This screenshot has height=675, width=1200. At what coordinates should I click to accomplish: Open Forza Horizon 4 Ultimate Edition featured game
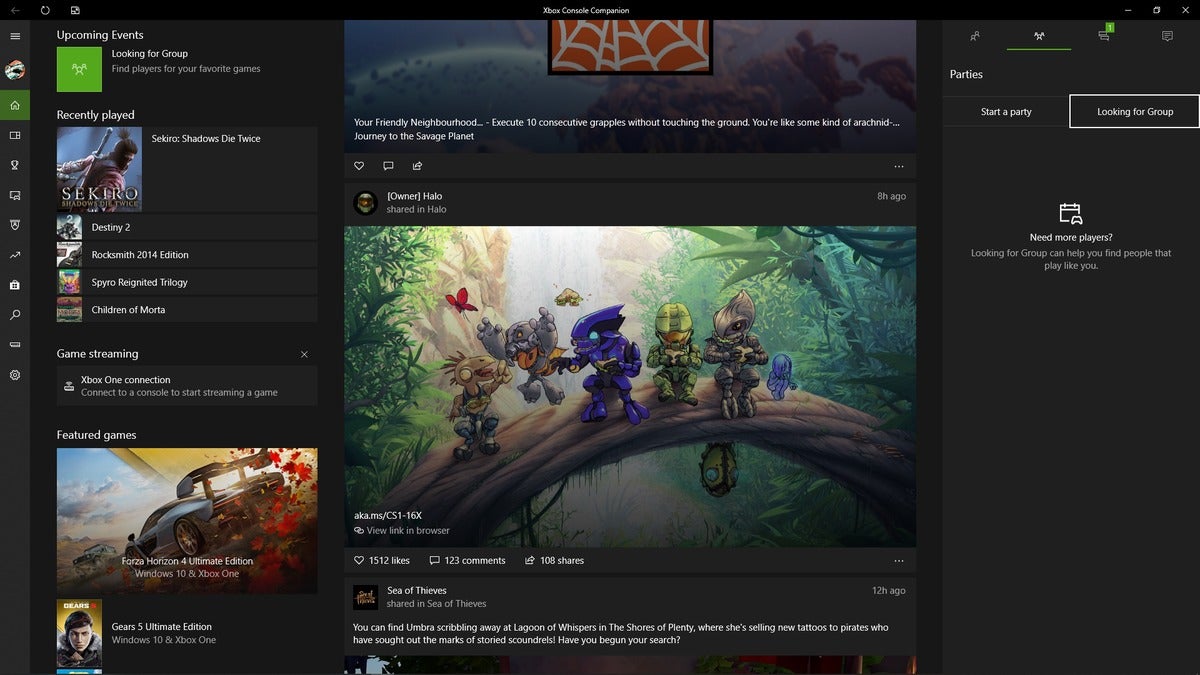(187, 521)
